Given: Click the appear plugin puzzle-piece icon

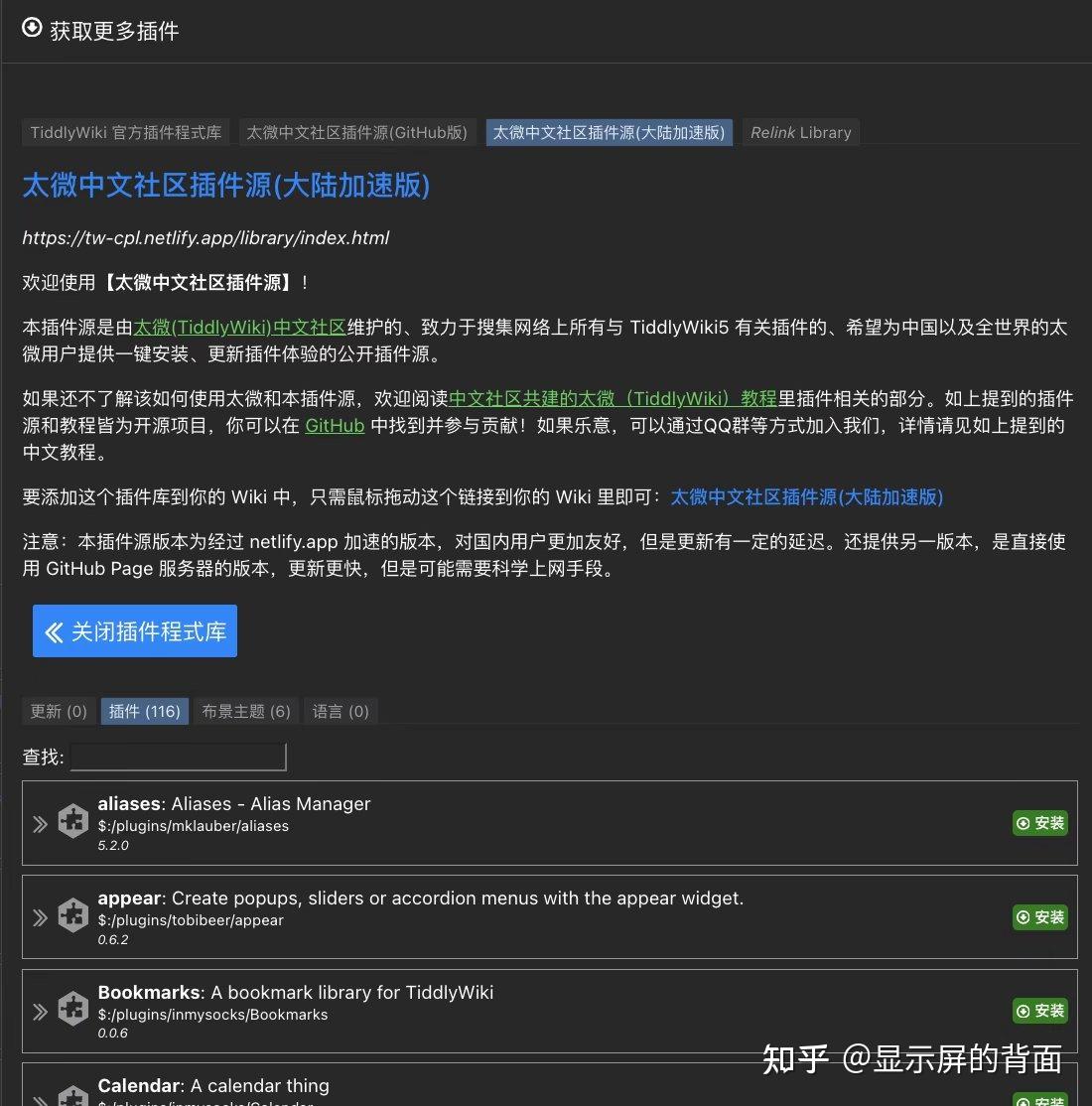Looking at the screenshot, I should click(72, 914).
